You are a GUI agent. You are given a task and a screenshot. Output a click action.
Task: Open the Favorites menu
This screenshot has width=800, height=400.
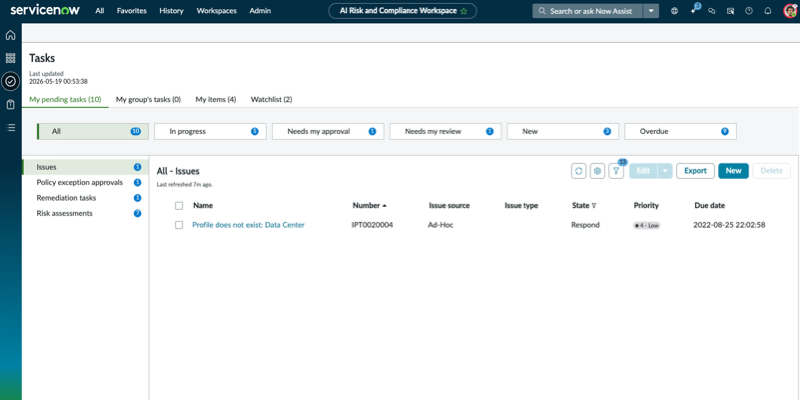tap(132, 11)
